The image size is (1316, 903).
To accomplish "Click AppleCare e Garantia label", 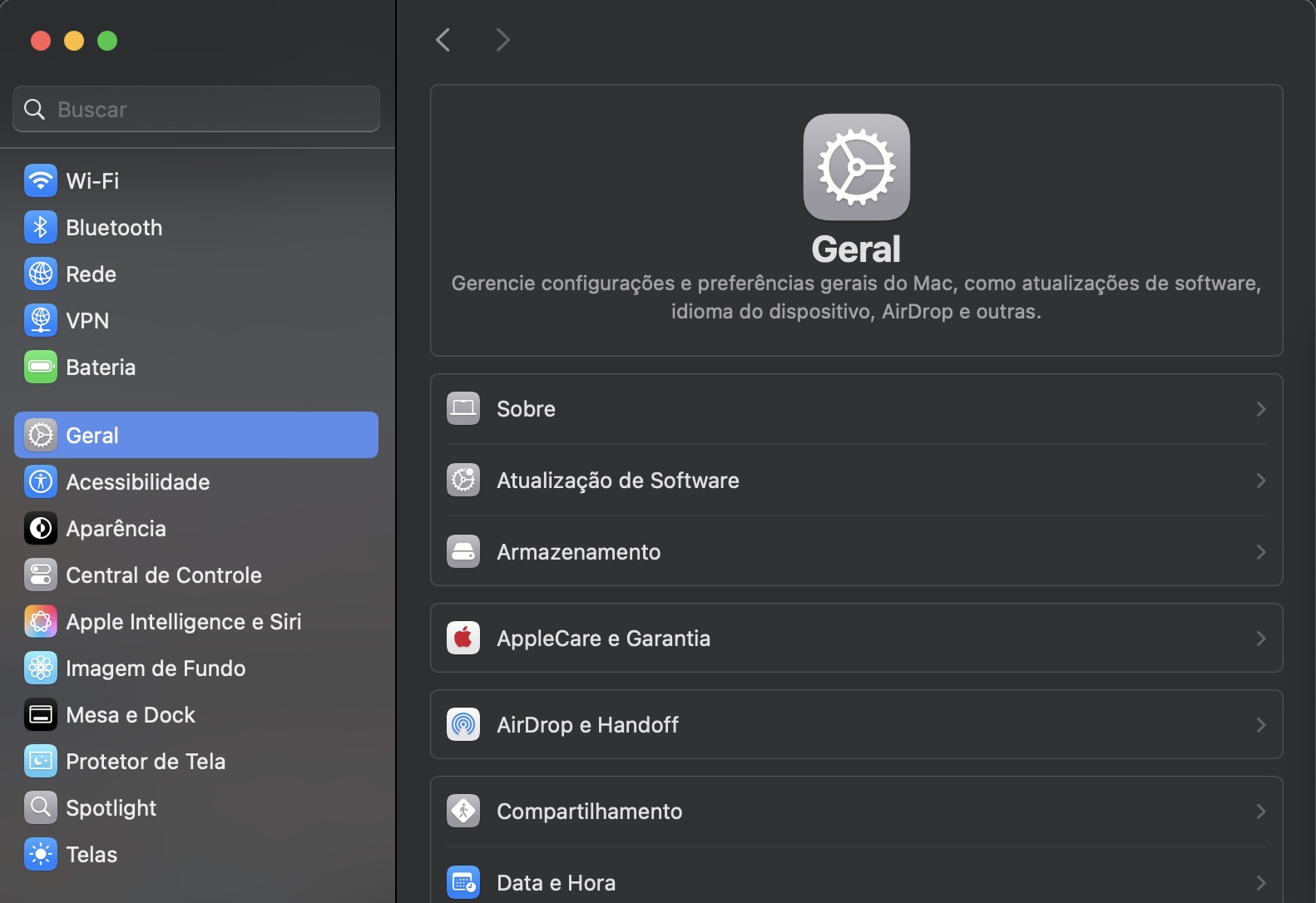I will [604, 639].
